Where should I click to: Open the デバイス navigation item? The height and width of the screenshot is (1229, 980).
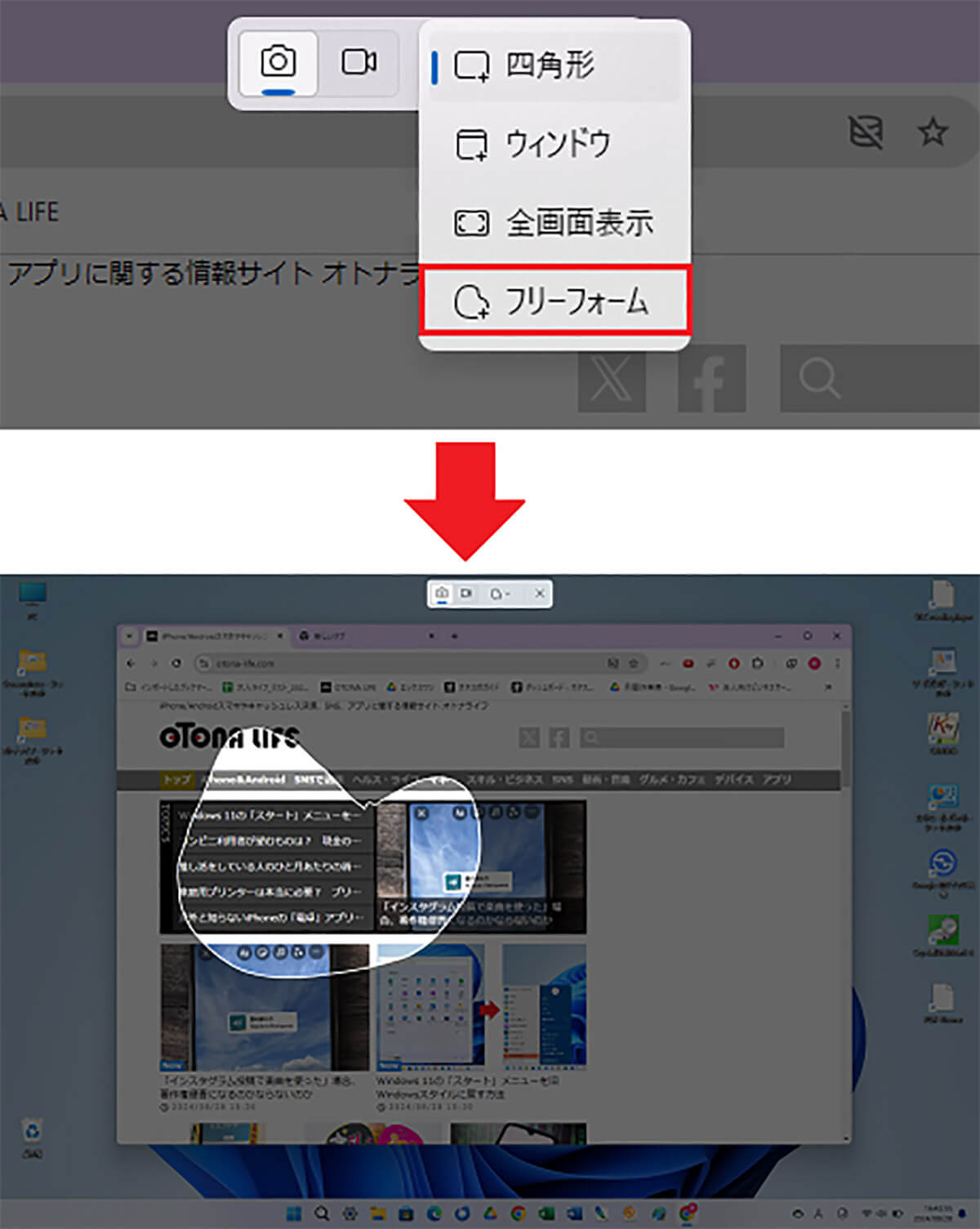pyautogui.click(x=733, y=780)
